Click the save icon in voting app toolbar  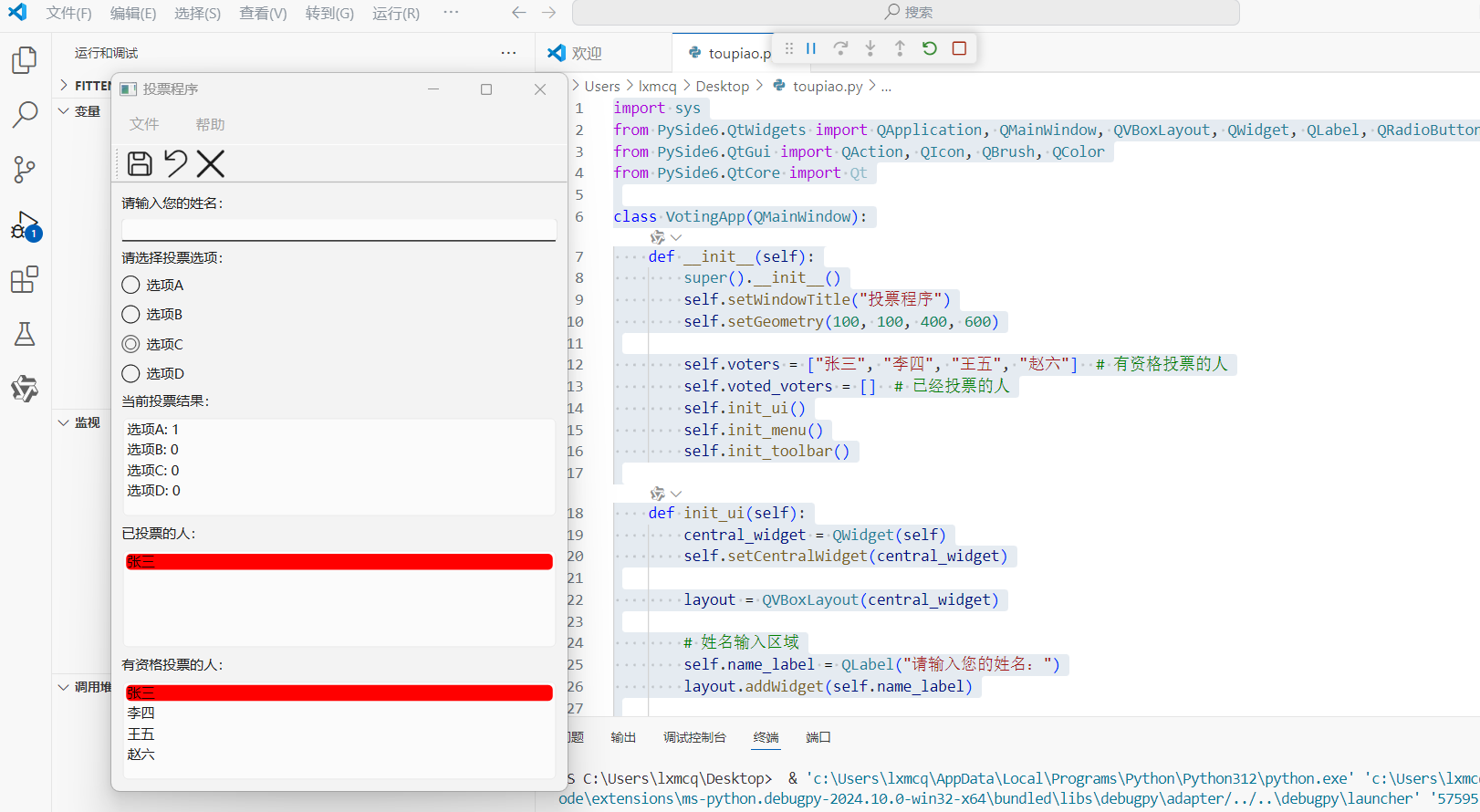[x=140, y=163]
